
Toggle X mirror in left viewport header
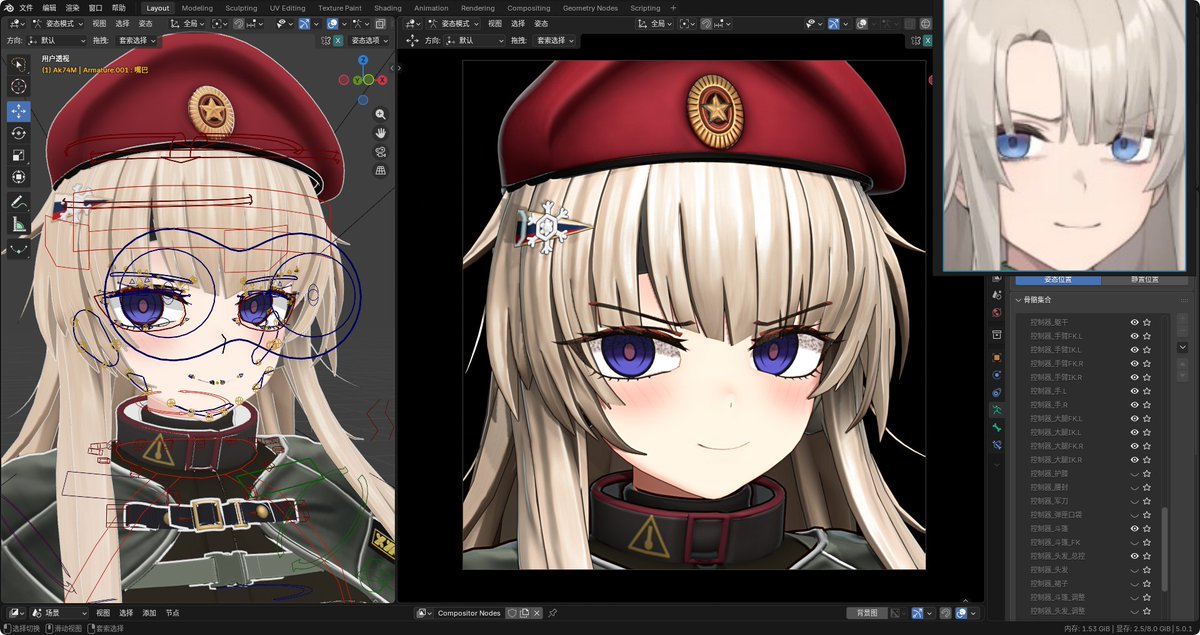337,41
